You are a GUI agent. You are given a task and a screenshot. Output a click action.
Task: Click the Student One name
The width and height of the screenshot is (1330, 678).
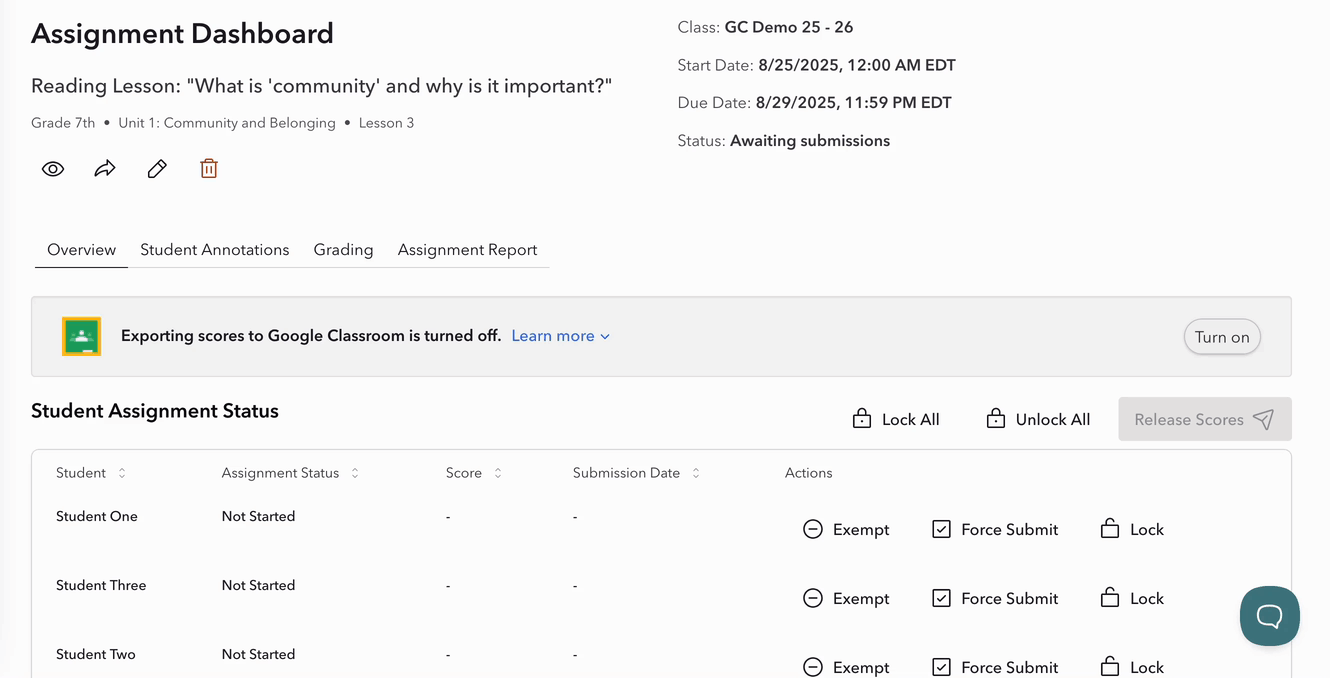(x=97, y=517)
